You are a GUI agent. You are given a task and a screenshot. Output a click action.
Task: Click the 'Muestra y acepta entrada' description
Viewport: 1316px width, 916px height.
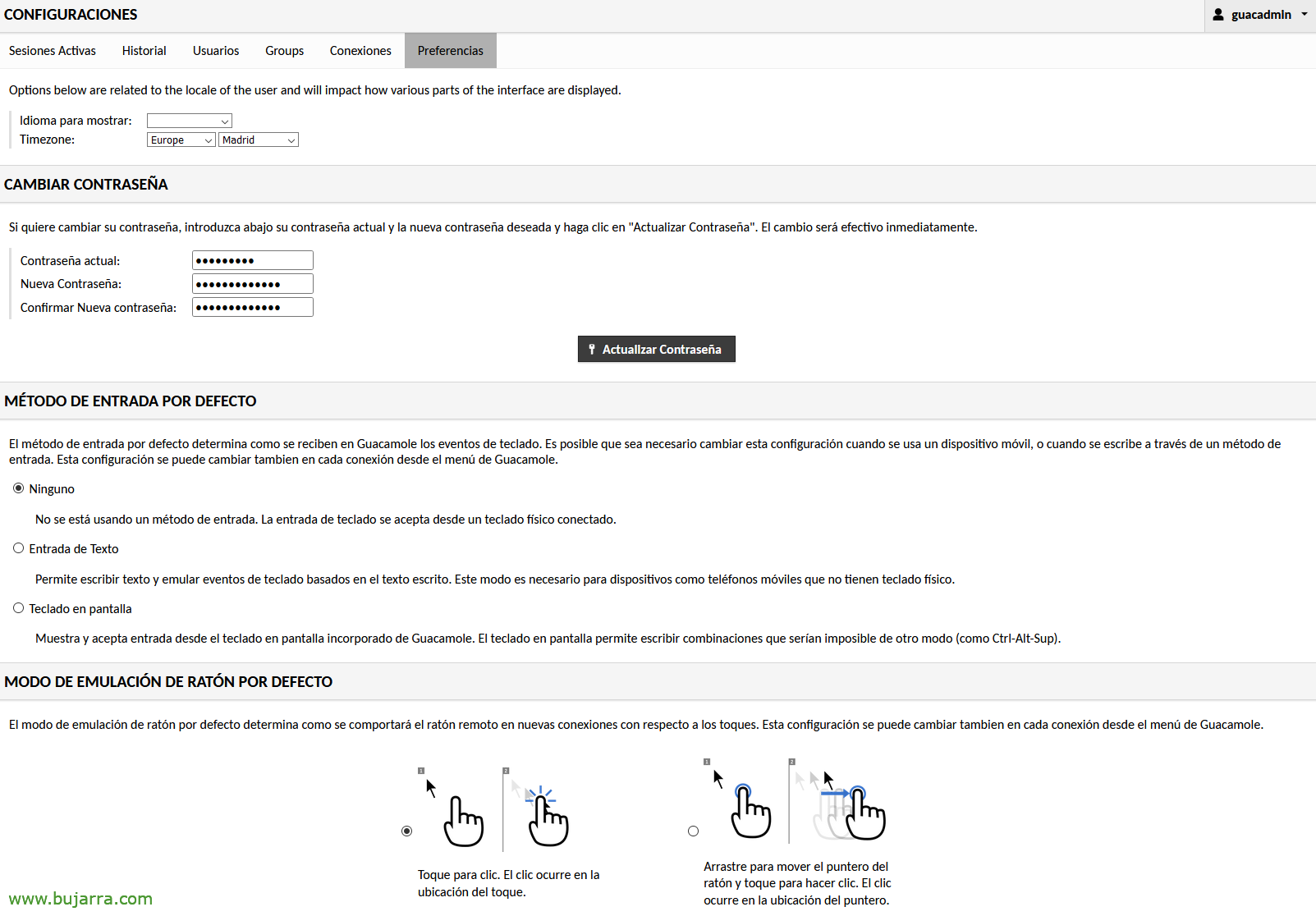tap(548, 639)
